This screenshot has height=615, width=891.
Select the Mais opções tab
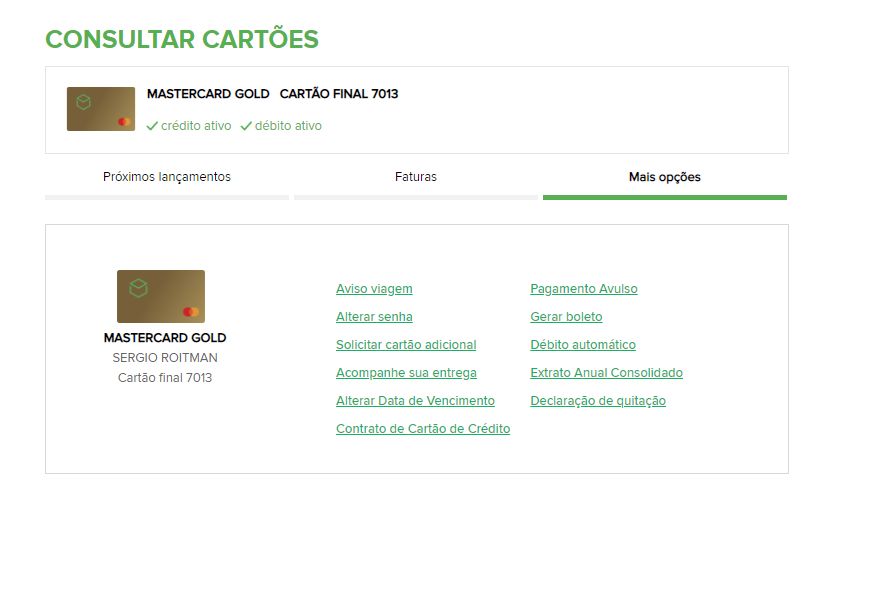(x=665, y=177)
